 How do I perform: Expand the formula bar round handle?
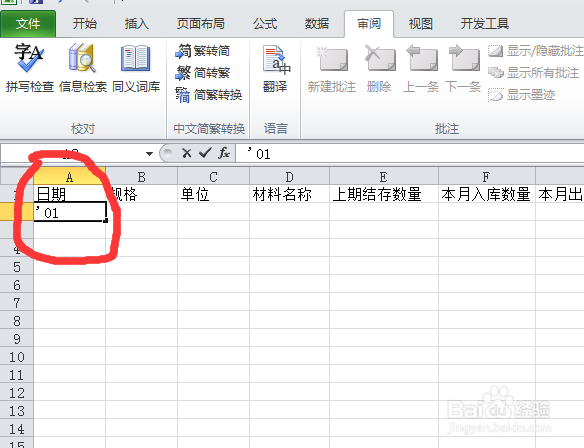pos(168,153)
